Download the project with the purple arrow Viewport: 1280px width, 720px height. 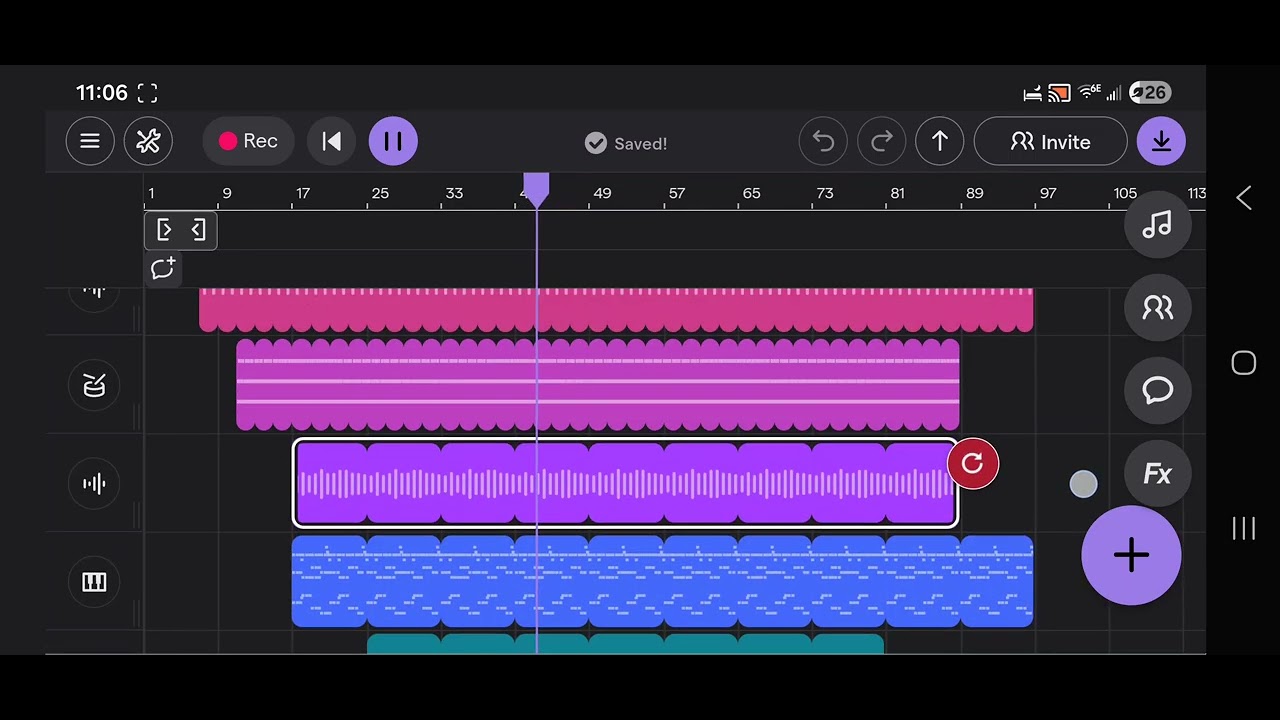1161,142
